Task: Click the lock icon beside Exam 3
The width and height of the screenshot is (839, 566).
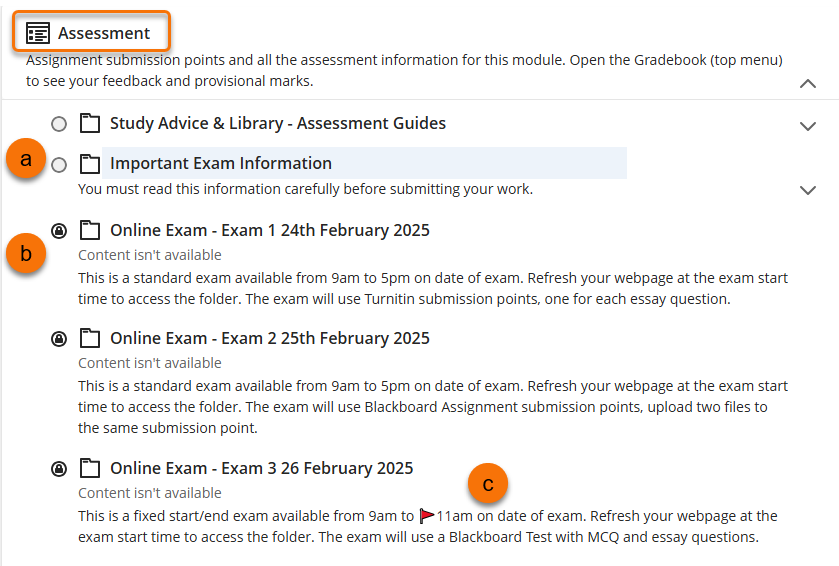Action: pyautogui.click(x=59, y=468)
